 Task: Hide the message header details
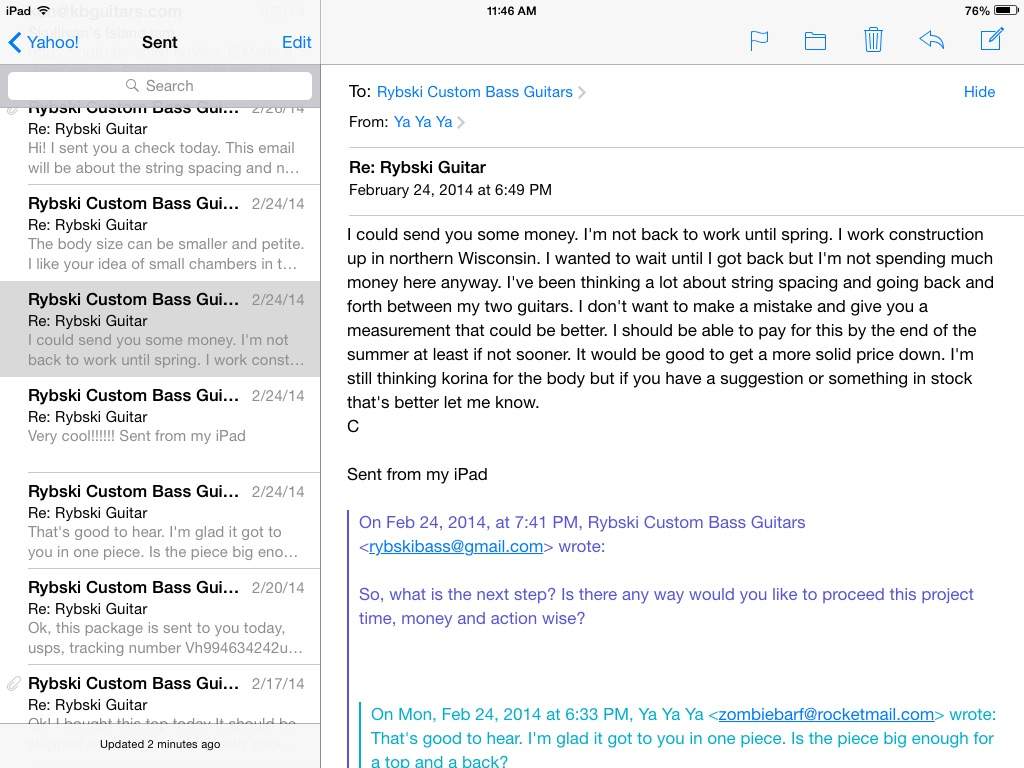click(979, 92)
